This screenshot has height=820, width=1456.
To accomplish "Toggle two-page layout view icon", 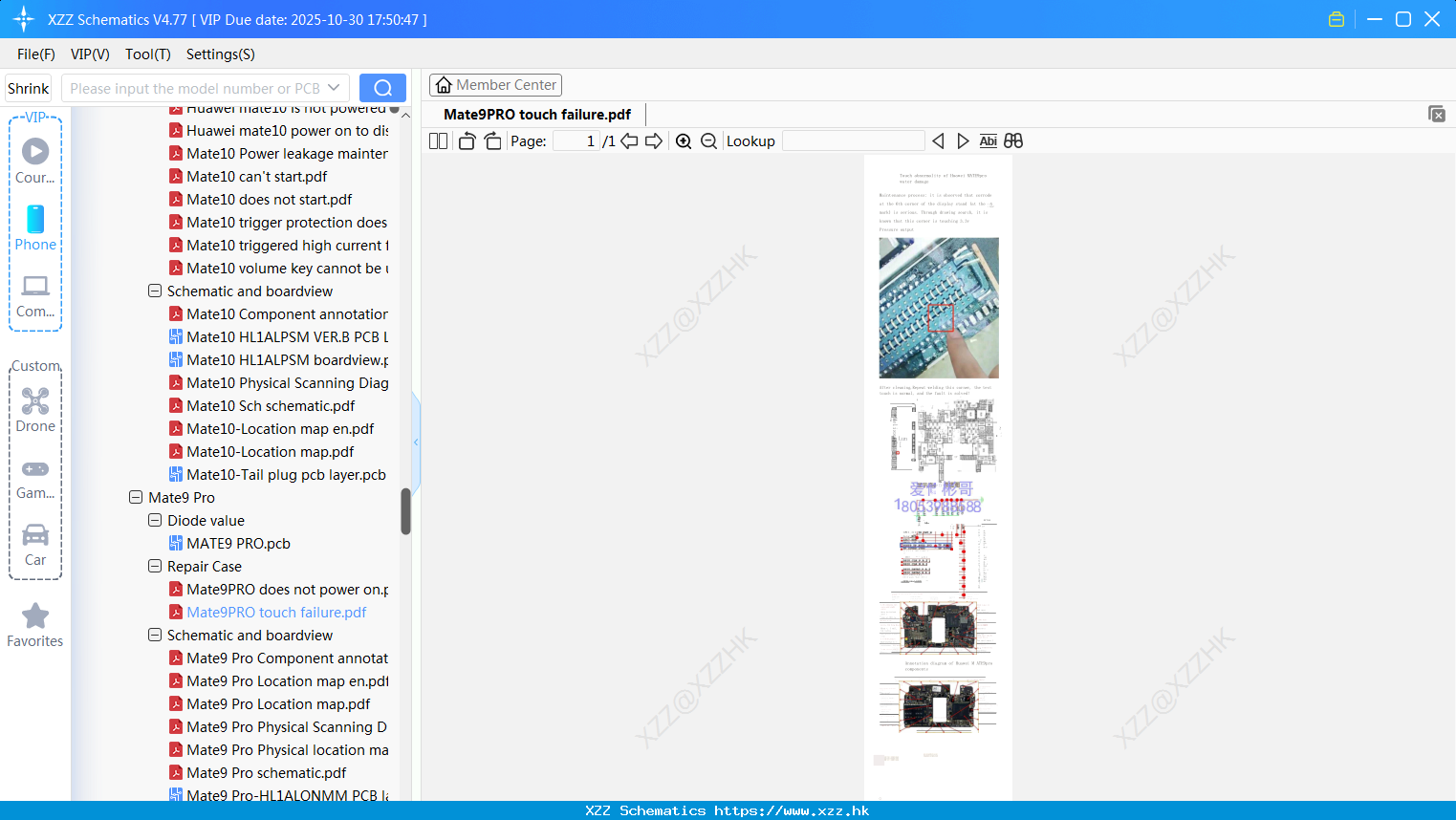I will (438, 141).
